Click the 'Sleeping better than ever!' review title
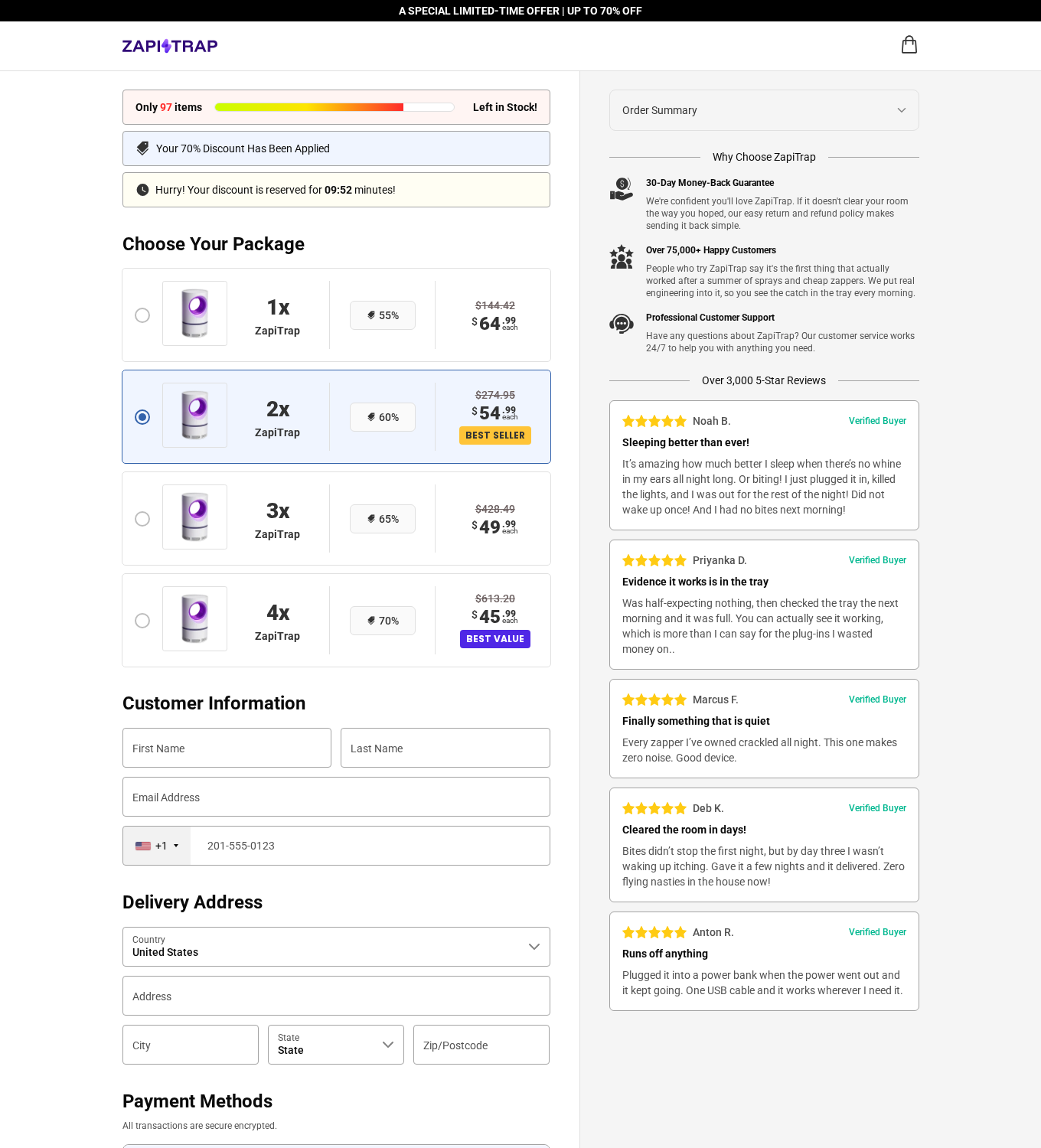This screenshot has width=1041, height=1148. tap(686, 442)
